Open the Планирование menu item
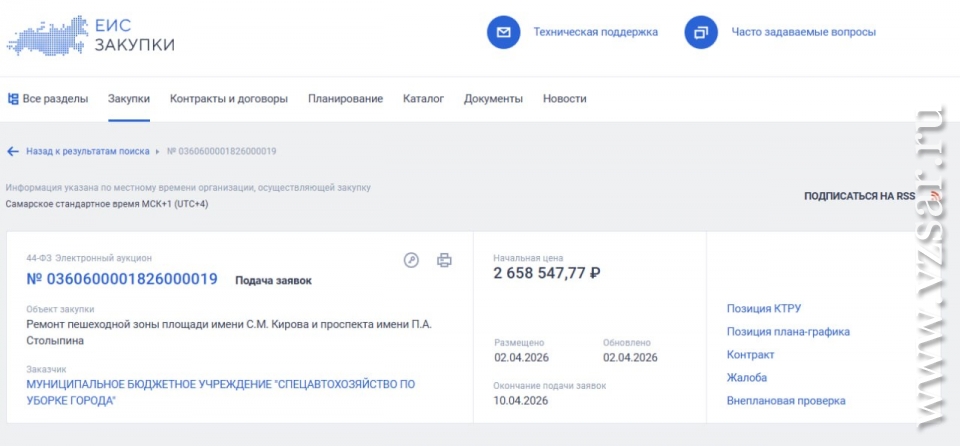The height and width of the screenshot is (446, 960). click(345, 99)
